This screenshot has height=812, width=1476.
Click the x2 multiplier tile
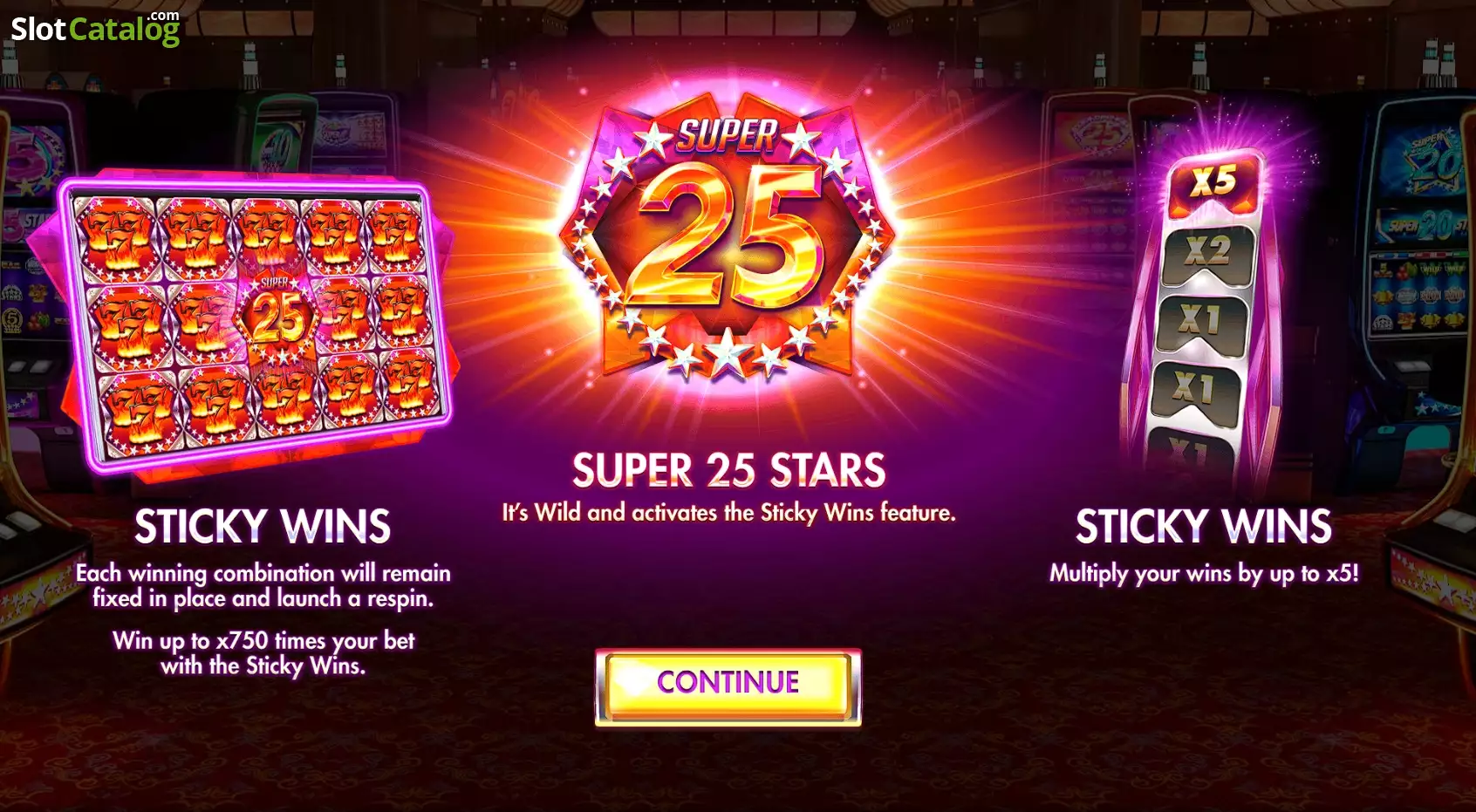tap(1208, 251)
